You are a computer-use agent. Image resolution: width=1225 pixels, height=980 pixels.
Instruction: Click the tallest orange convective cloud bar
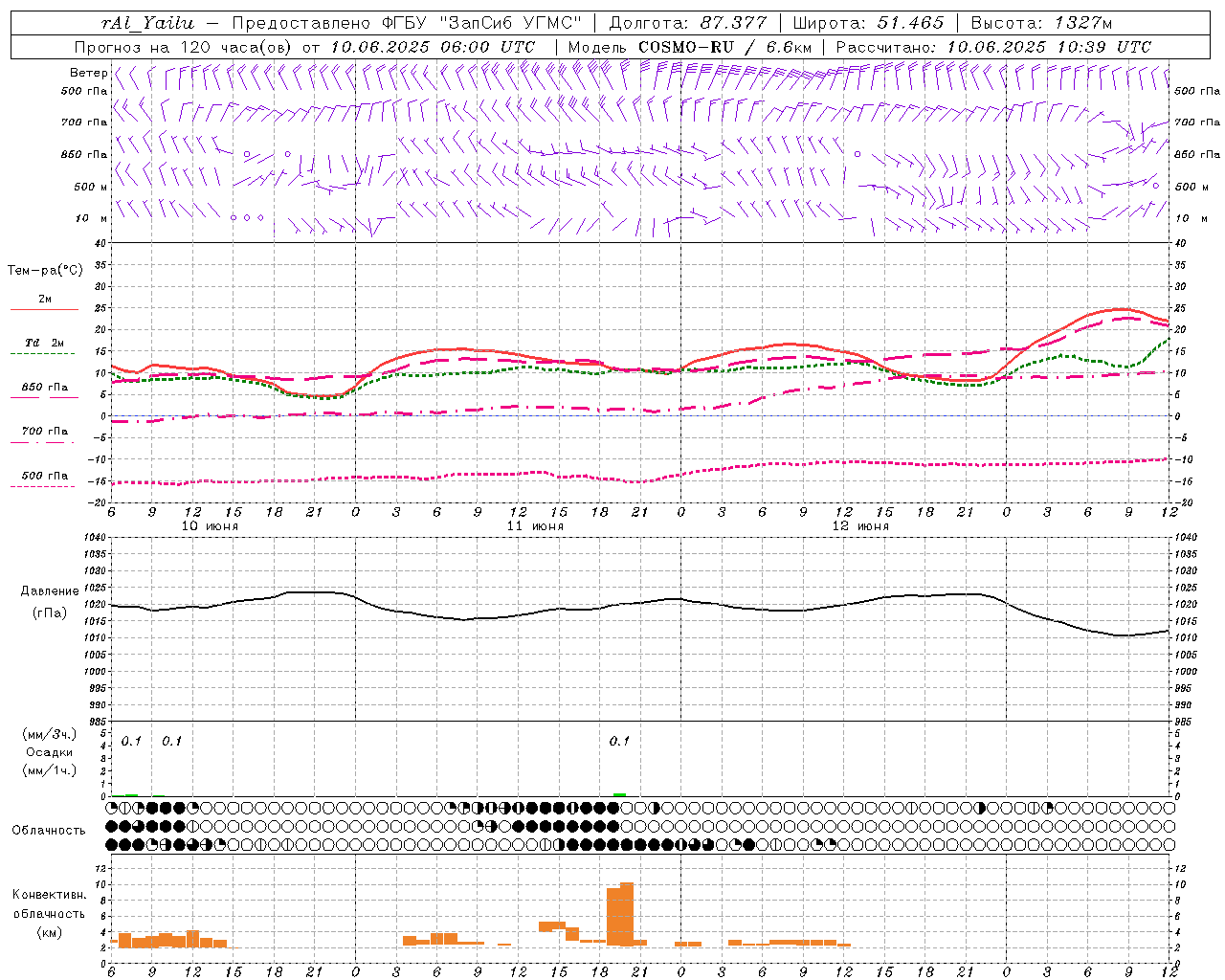coord(627,914)
